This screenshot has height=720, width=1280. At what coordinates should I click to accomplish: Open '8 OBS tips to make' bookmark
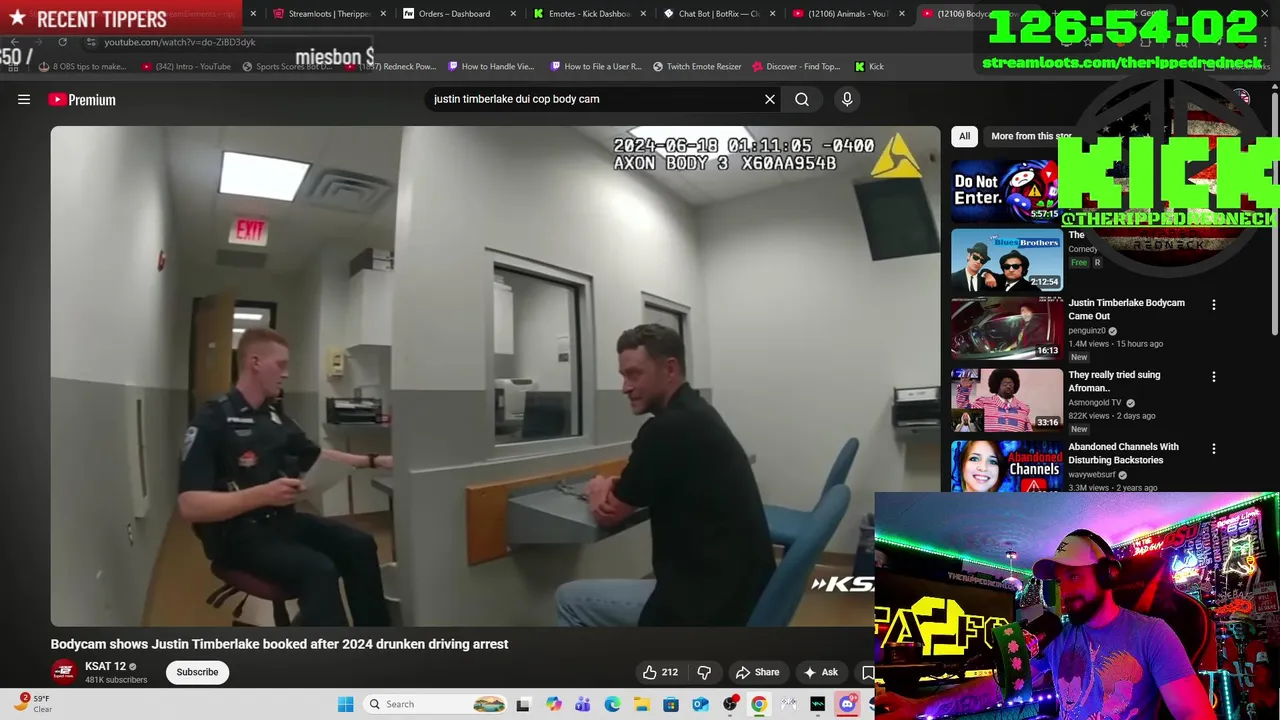click(x=82, y=66)
